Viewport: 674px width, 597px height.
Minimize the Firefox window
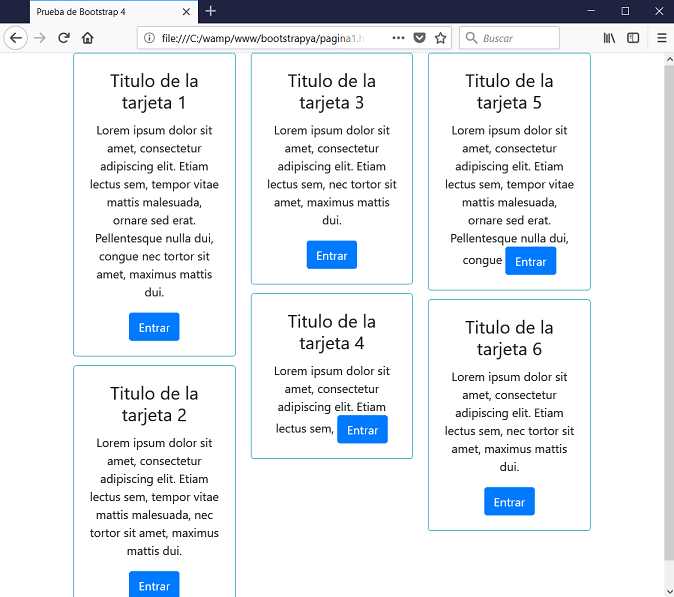pos(591,11)
